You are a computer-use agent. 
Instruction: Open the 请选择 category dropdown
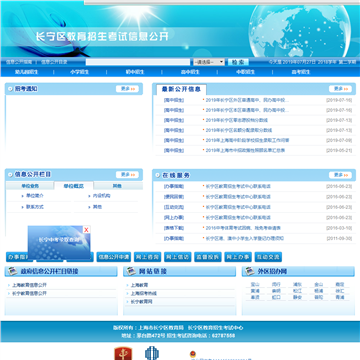[x=209, y=62]
